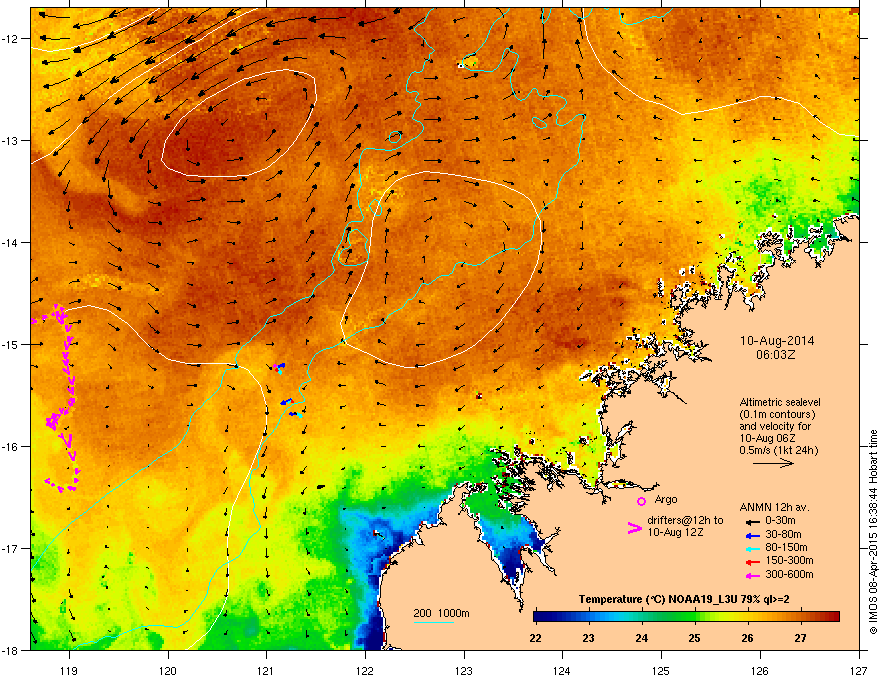Click the -18 latitude axis label
This screenshot has width=880, height=680.
click(x=10, y=650)
